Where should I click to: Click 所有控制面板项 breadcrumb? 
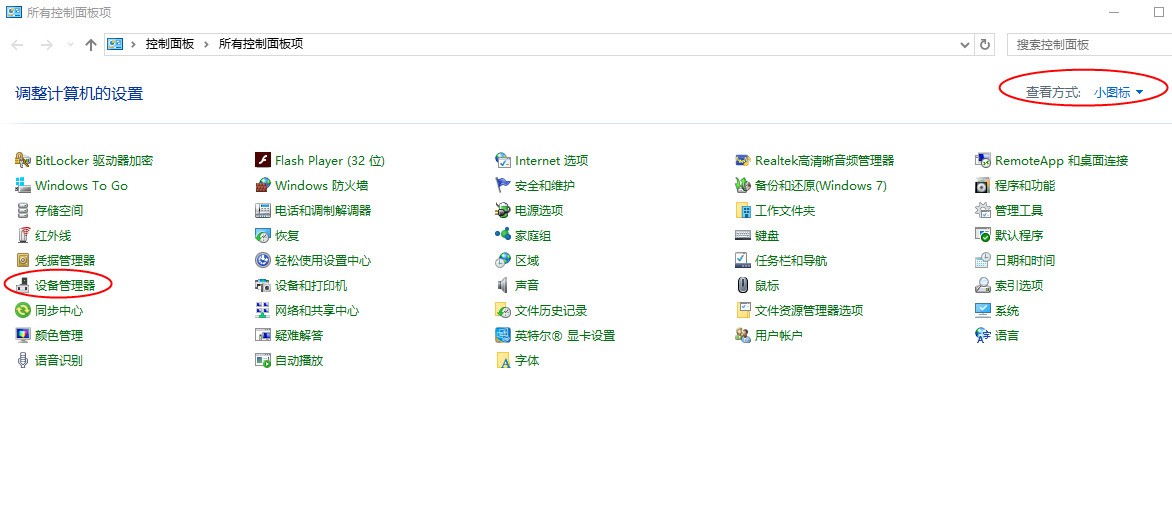click(x=261, y=44)
